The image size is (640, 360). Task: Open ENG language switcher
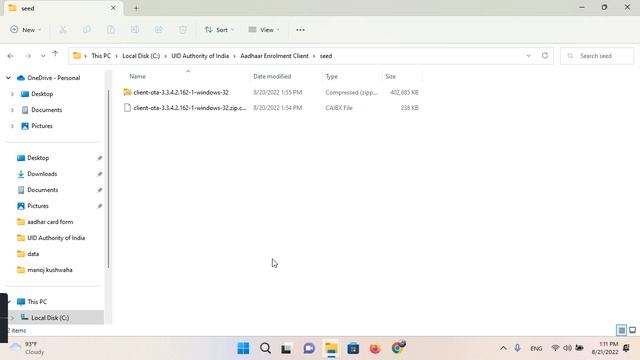(x=536, y=348)
